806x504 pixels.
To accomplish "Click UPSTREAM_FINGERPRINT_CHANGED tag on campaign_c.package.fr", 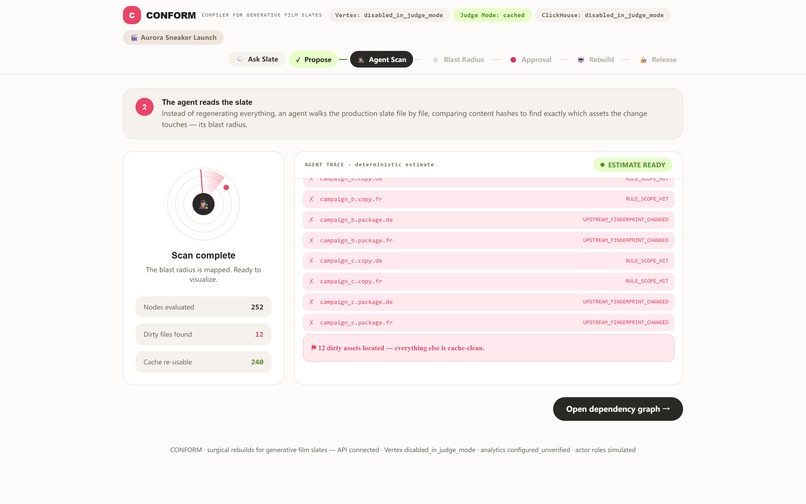I will tap(626, 322).
